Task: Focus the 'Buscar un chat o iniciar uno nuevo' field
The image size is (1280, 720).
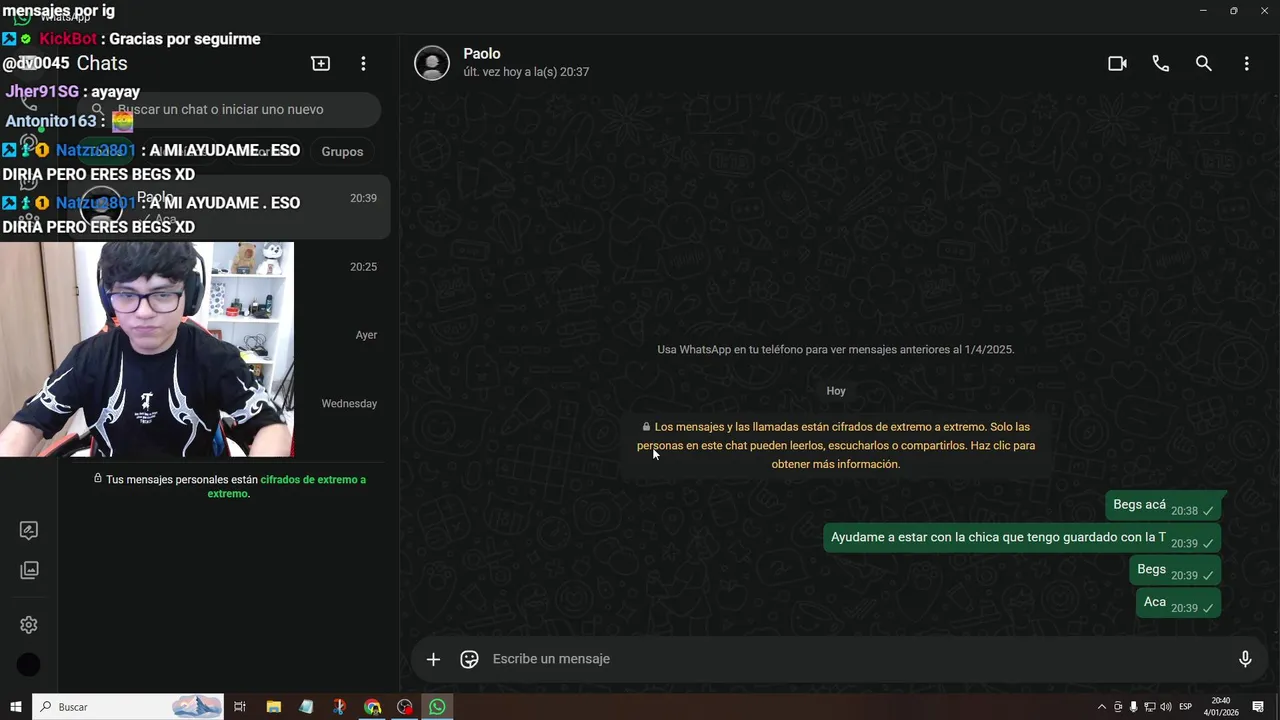Action: 230,110
